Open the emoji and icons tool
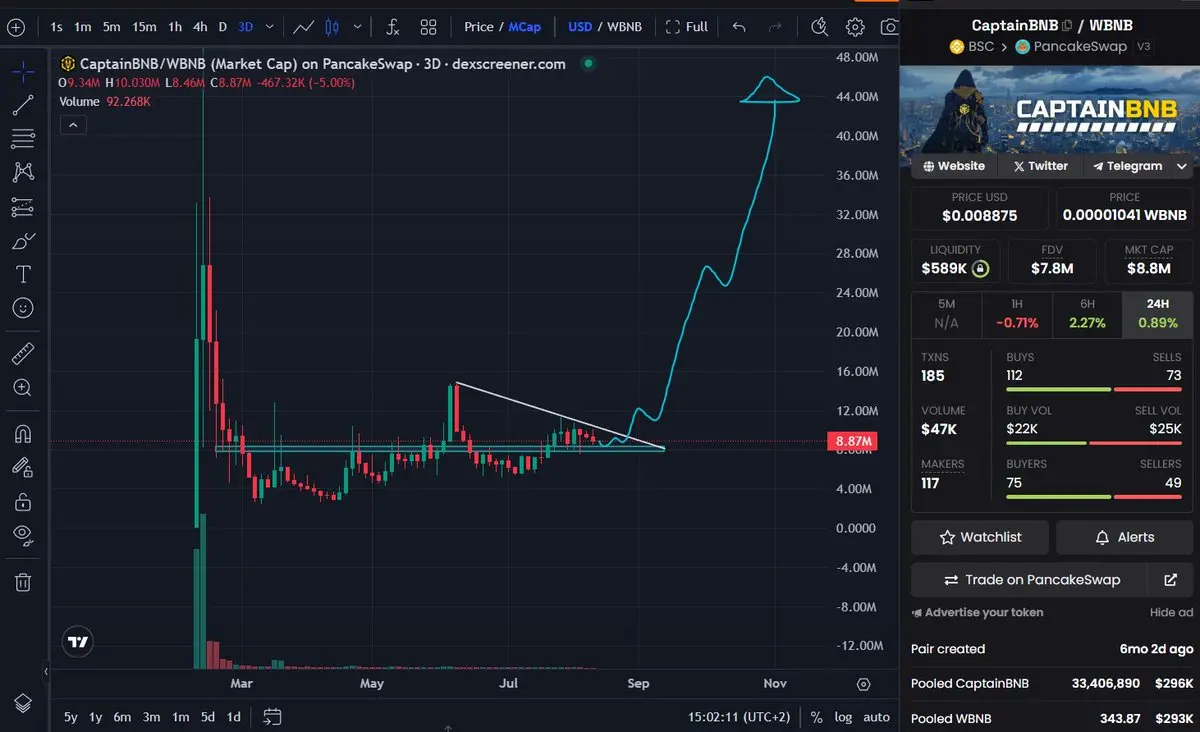The width and height of the screenshot is (1200, 732). 23,308
